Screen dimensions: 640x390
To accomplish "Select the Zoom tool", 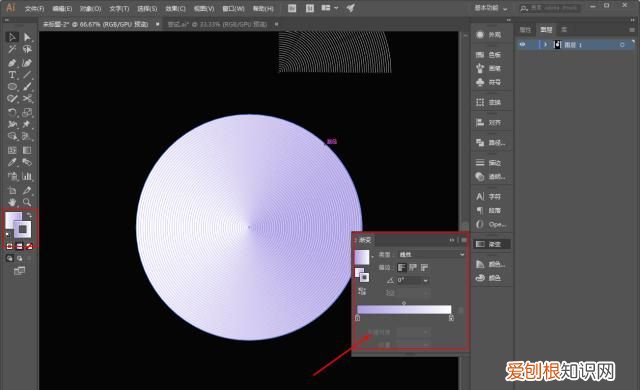I will [27, 202].
